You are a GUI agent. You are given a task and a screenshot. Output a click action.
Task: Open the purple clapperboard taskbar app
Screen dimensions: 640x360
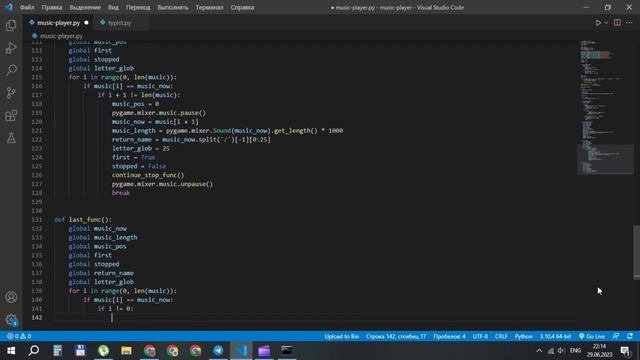(x=264, y=351)
